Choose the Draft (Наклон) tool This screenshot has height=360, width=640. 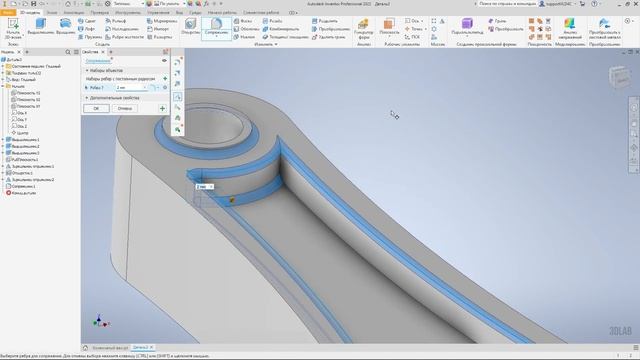tap(244, 37)
